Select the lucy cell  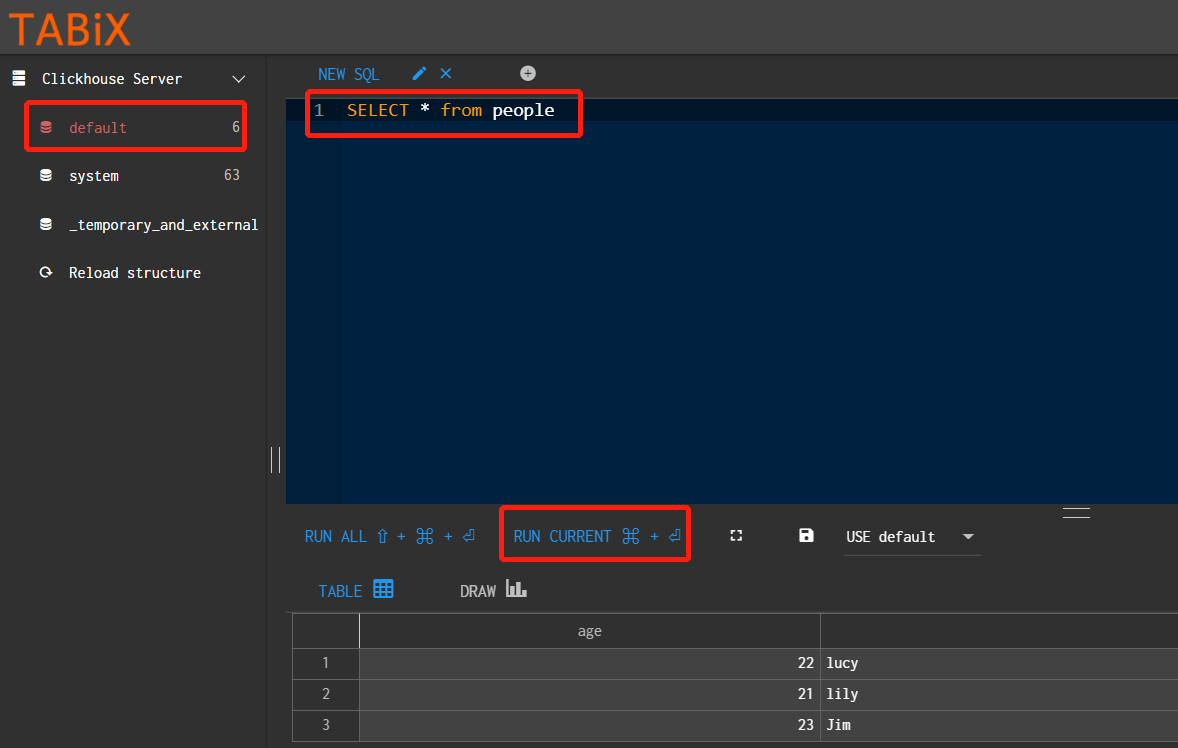pyautogui.click(x=999, y=663)
